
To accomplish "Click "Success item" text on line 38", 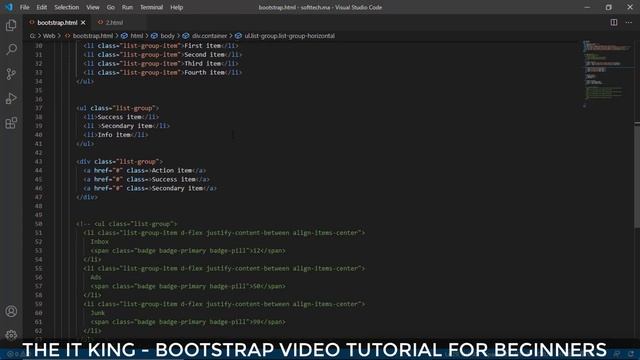I will pyautogui.click(x=120, y=117).
